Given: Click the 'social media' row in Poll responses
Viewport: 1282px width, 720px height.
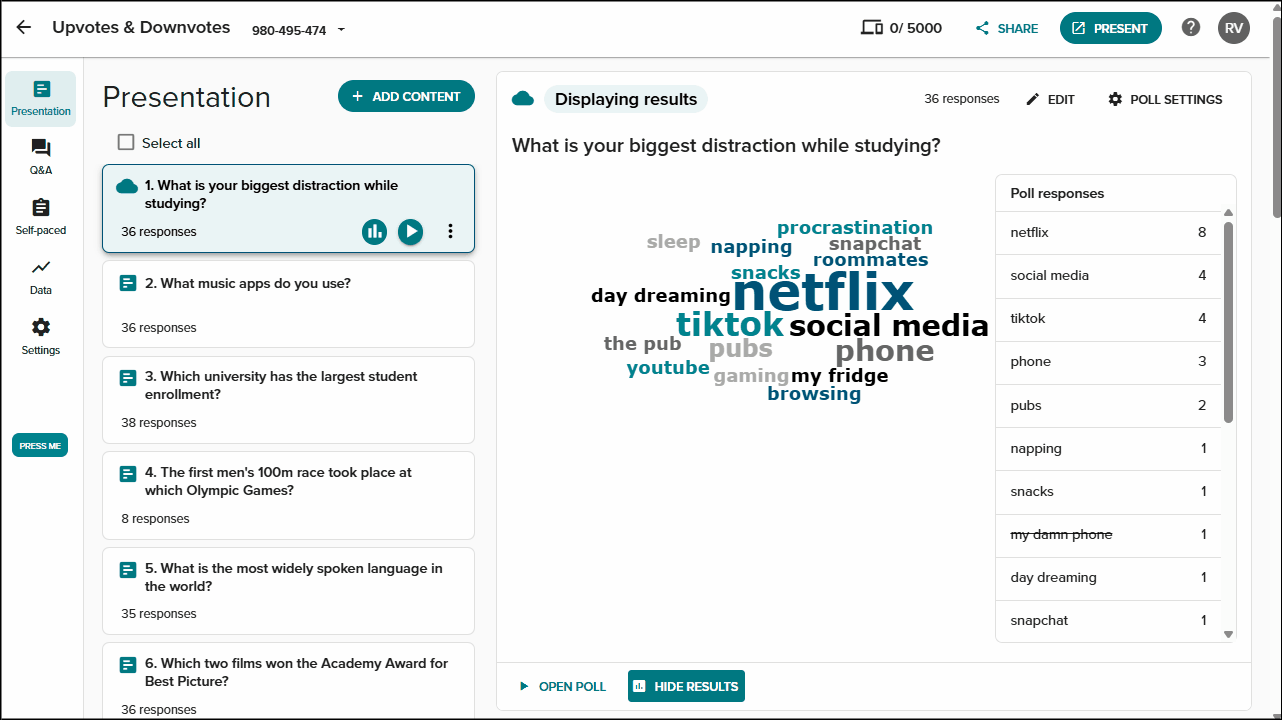Looking at the screenshot, I should pyautogui.click(x=1108, y=275).
